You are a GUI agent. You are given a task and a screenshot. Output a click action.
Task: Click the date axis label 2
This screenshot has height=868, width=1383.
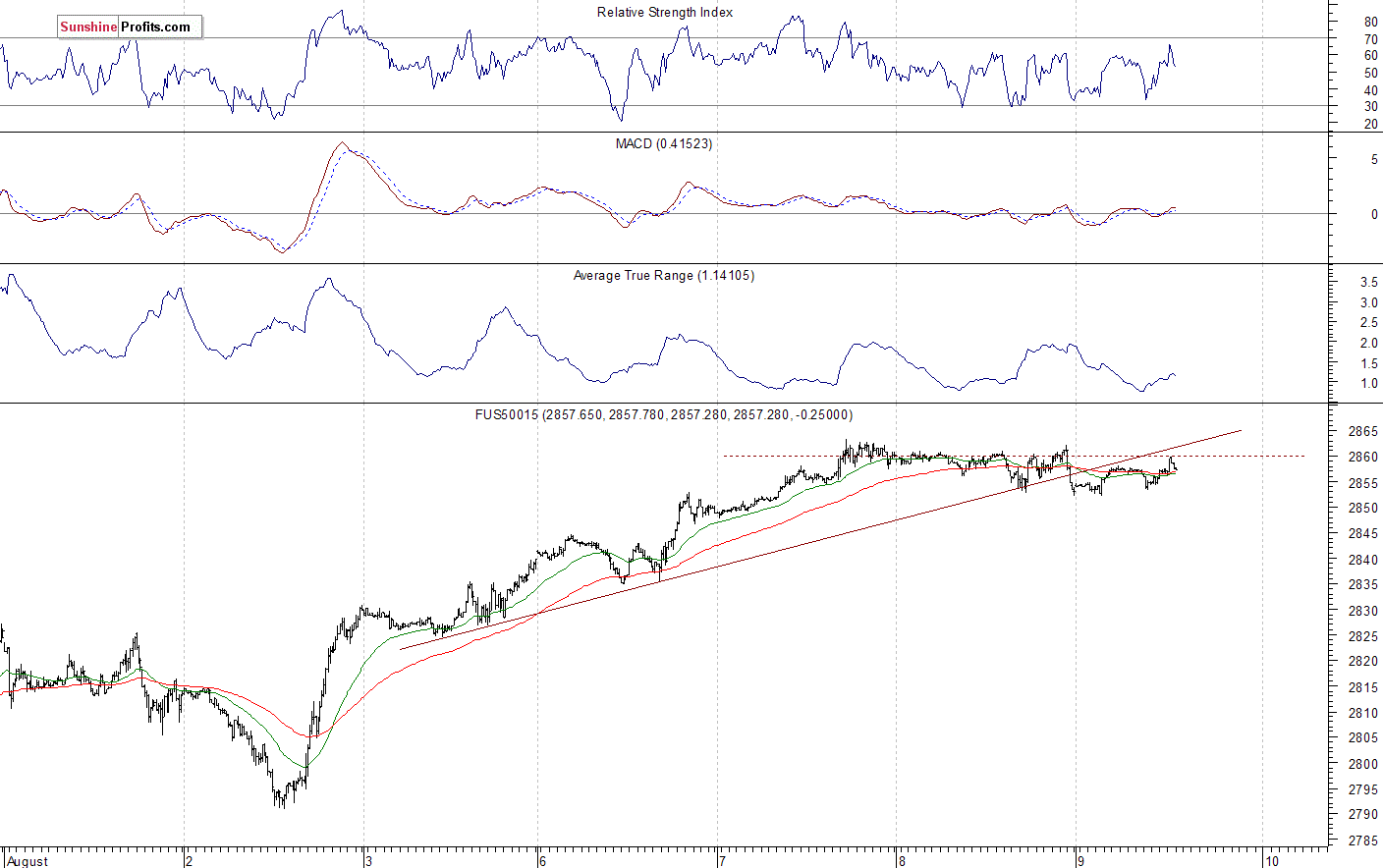tap(190, 861)
